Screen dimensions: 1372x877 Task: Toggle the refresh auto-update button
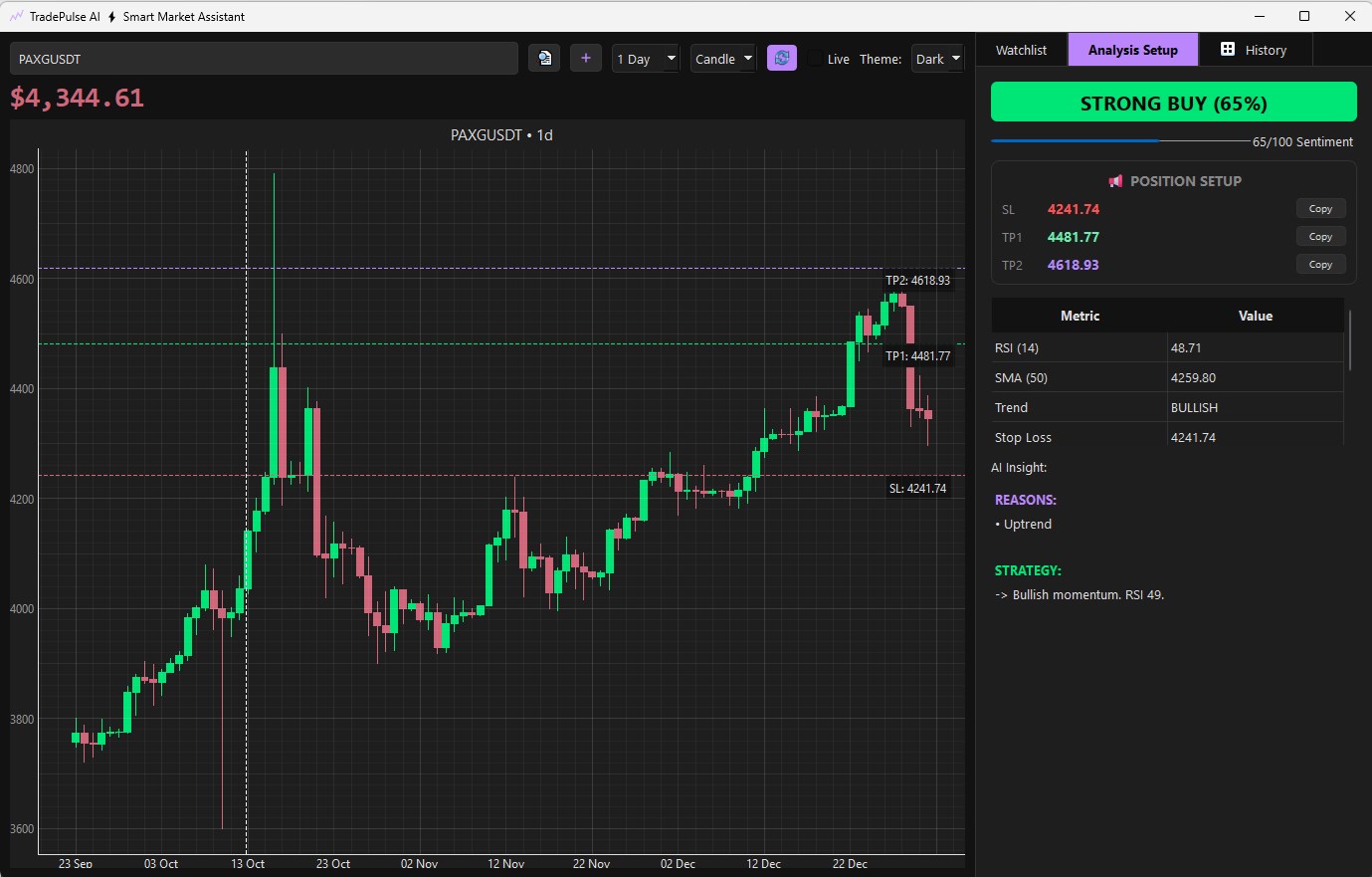[782, 58]
